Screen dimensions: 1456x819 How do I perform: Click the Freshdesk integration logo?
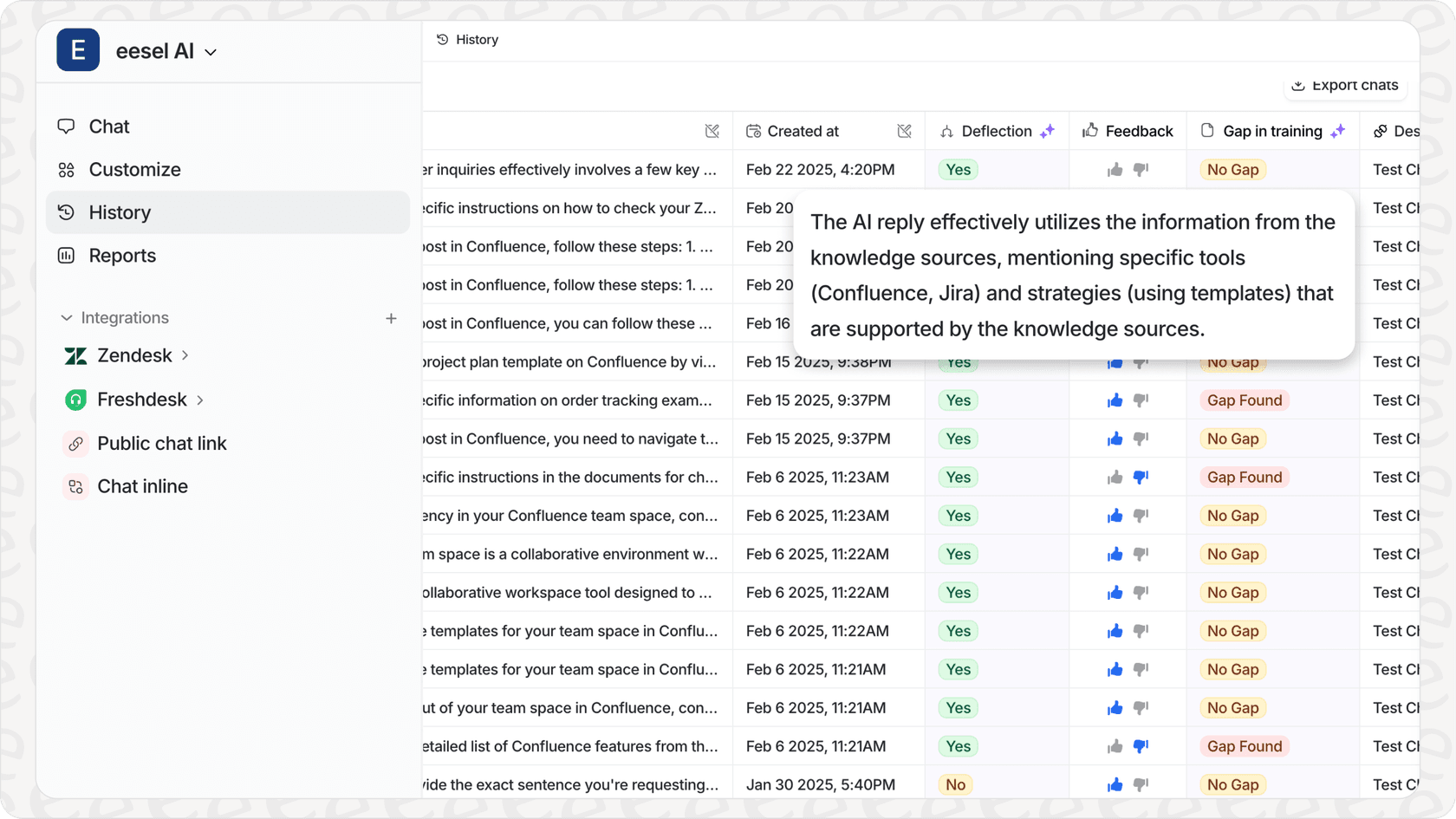[75, 400]
